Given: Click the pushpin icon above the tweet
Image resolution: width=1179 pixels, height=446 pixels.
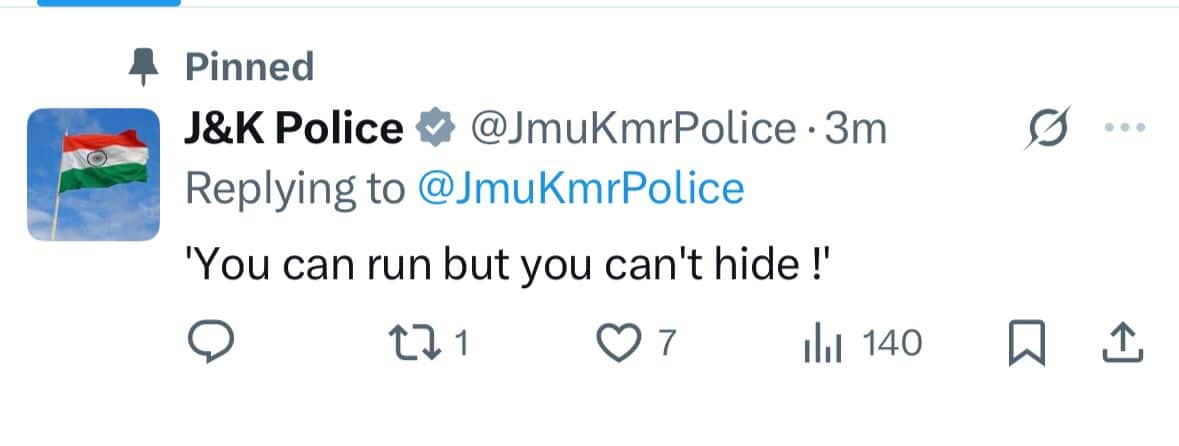Looking at the screenshot, I should [x=145, y=67].
